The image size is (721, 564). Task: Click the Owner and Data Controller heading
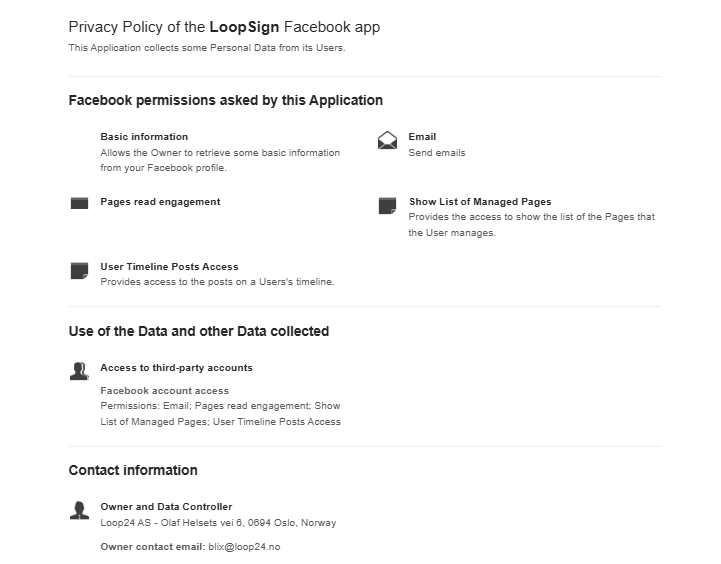point(166,507)
